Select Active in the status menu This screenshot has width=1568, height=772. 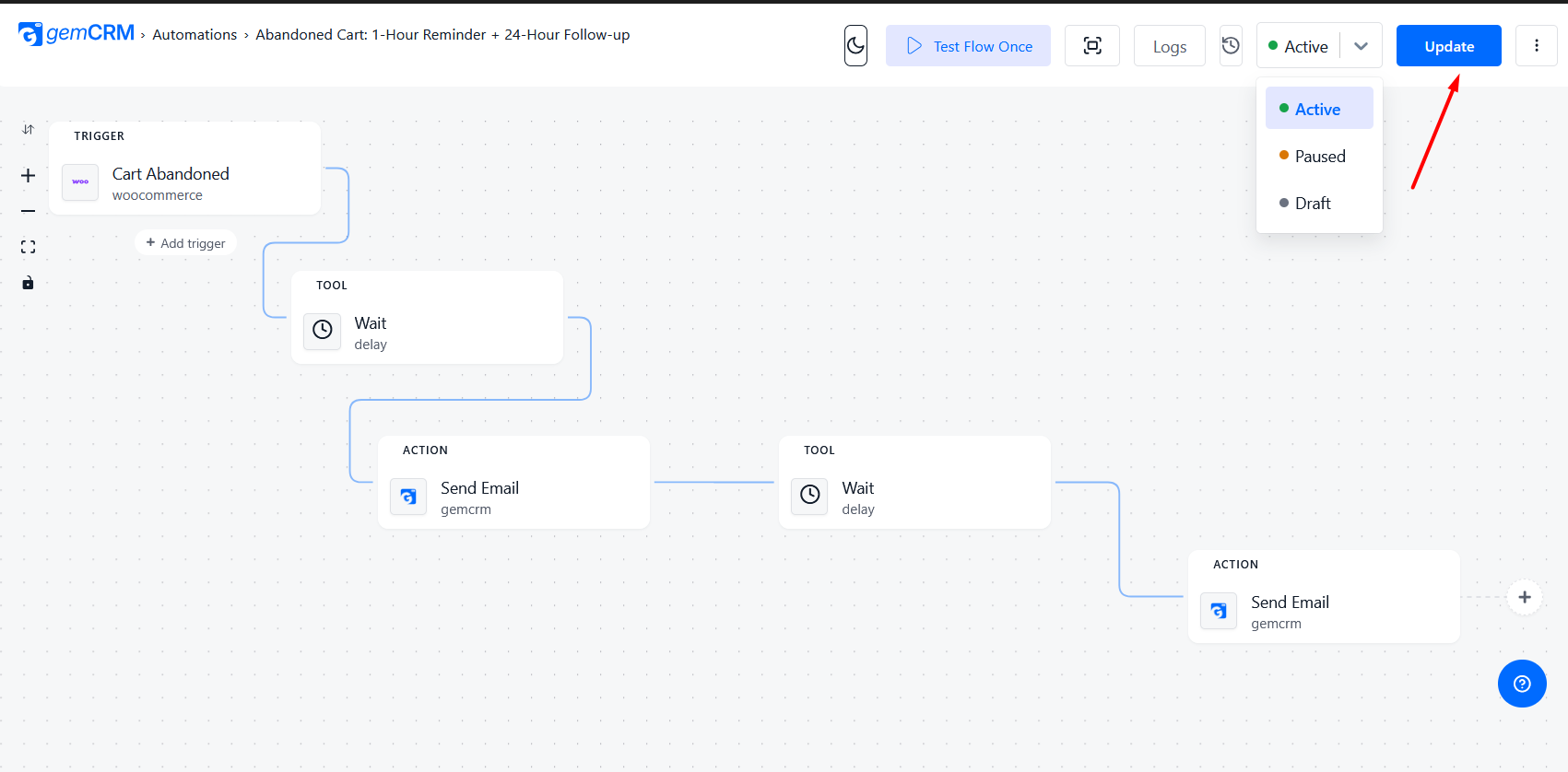pyautogui.click(x=1319, y=109)
